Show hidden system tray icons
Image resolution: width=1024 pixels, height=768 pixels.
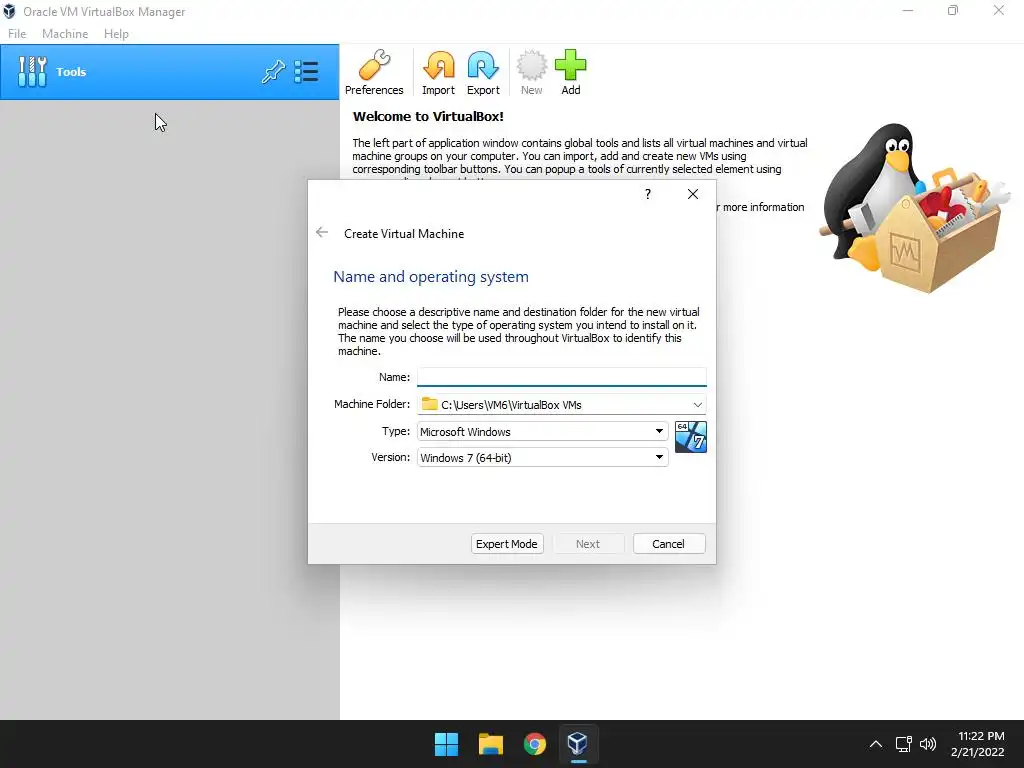[x=876, y=744]
